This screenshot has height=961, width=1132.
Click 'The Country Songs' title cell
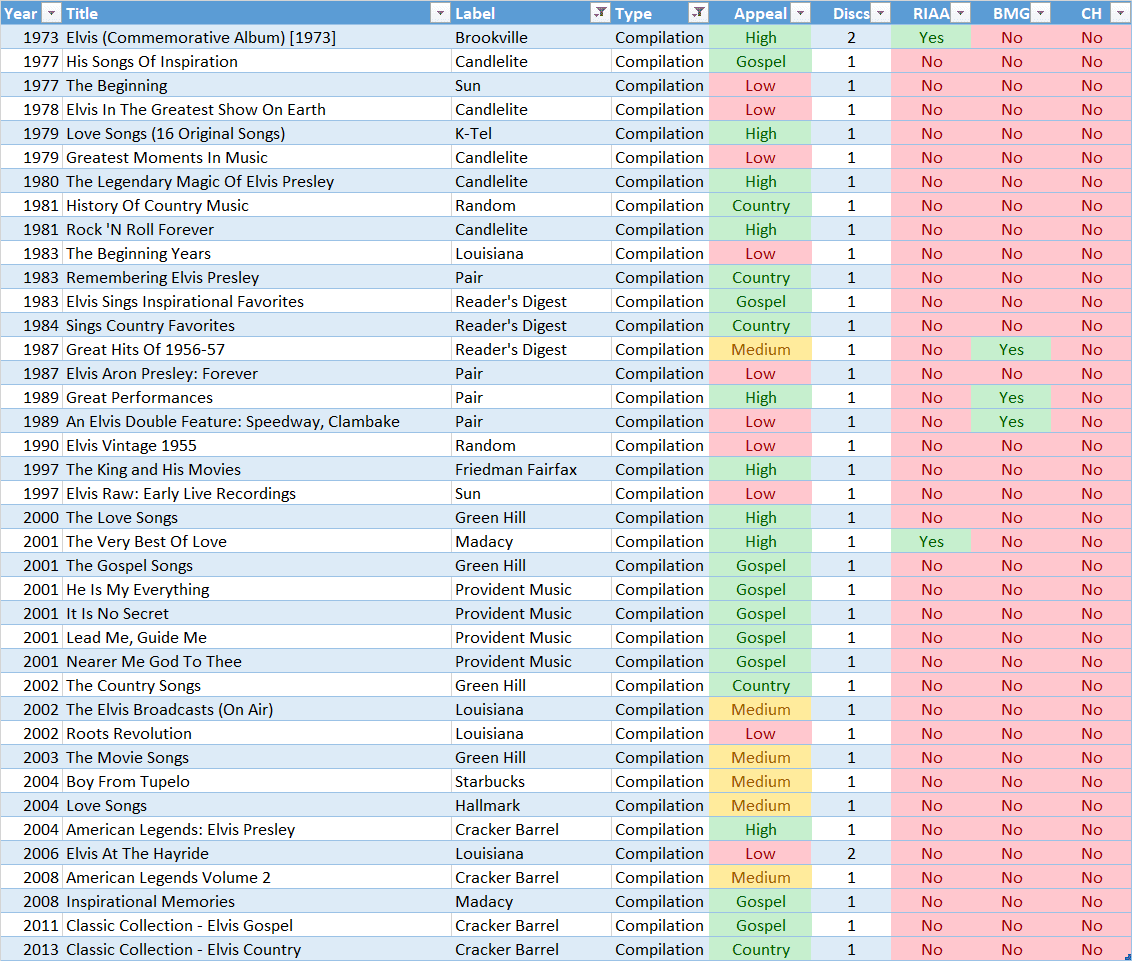point(256,686)
